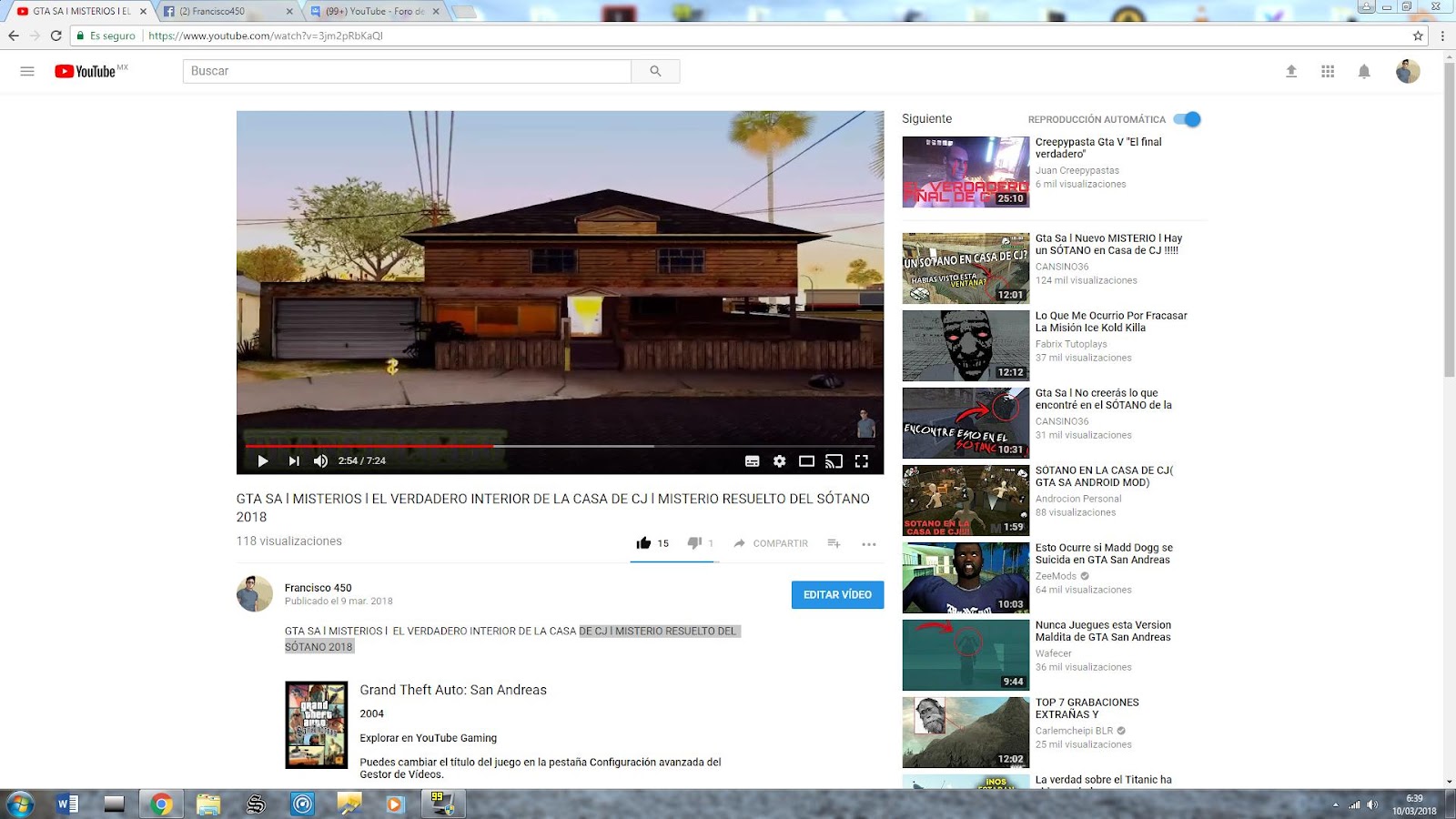Click the COMPARTIR share button
Viewport: 1456px width, 819px height.
(x=771, y=543)
